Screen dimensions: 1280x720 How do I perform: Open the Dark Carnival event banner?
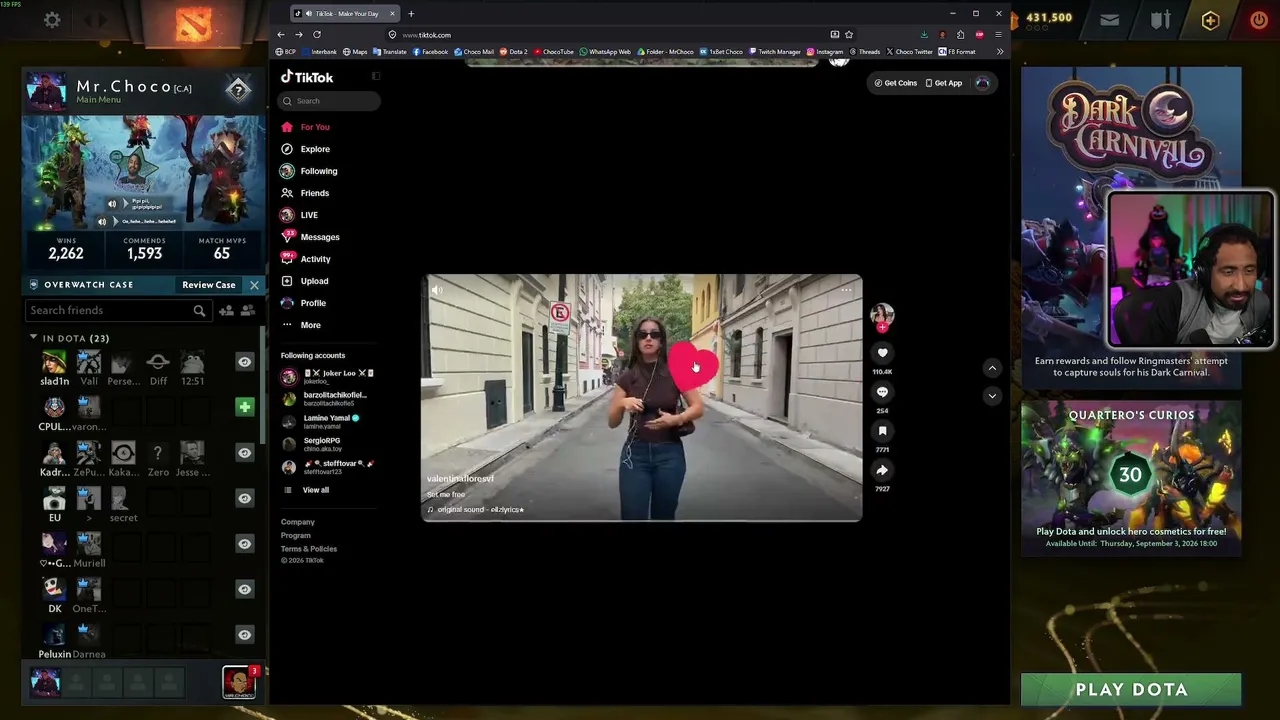coord(1131,226)
